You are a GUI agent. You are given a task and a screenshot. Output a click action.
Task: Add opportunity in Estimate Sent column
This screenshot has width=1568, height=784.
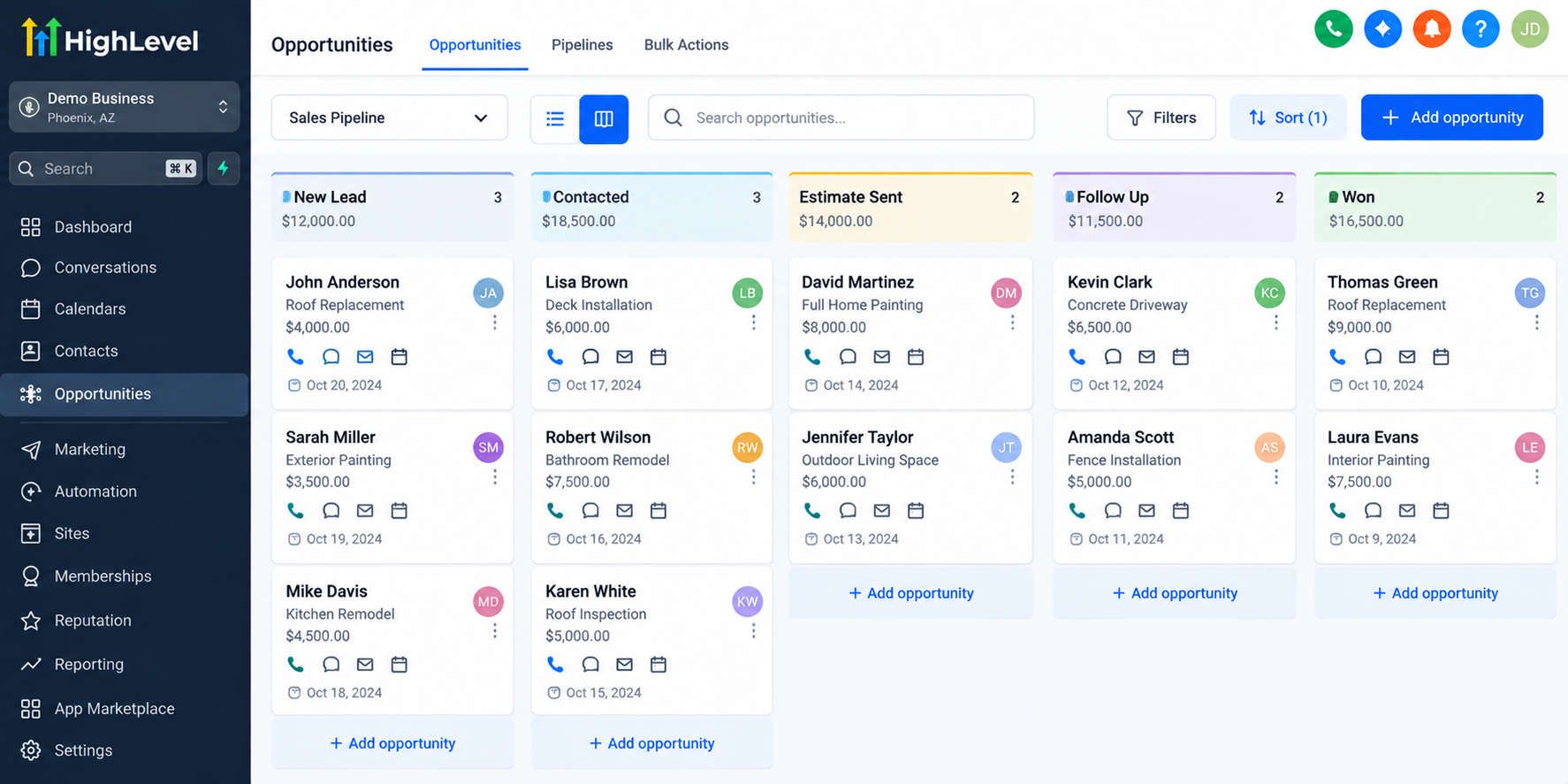[x=910, y=593]
